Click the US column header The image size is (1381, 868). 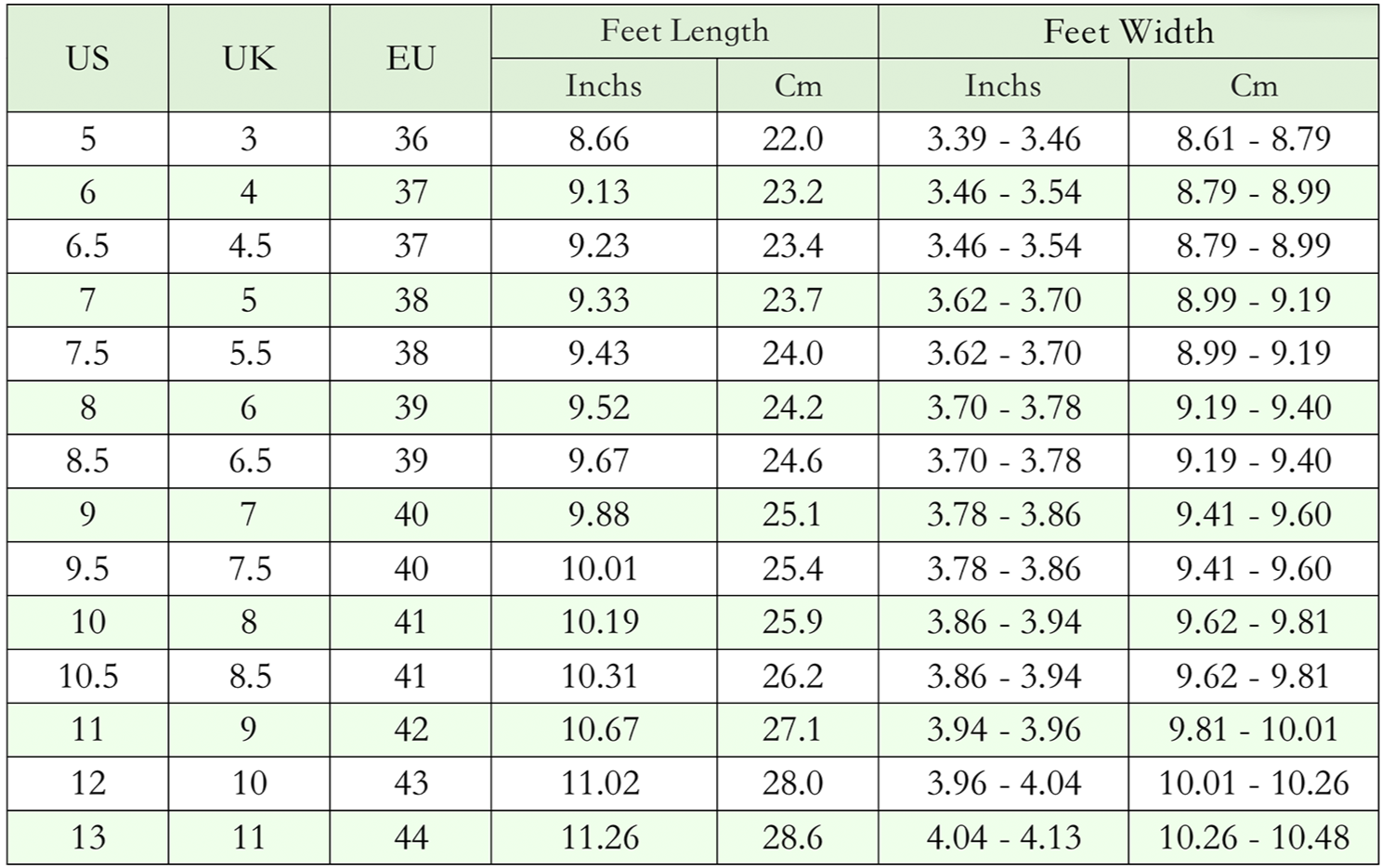coord(88,58)
